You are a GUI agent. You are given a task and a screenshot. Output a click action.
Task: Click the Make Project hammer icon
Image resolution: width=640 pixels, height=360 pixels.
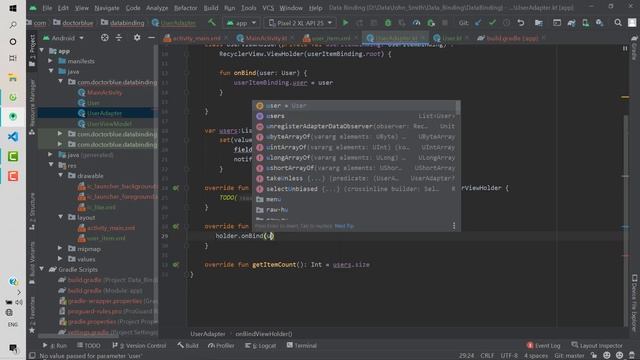click(211, 23)
